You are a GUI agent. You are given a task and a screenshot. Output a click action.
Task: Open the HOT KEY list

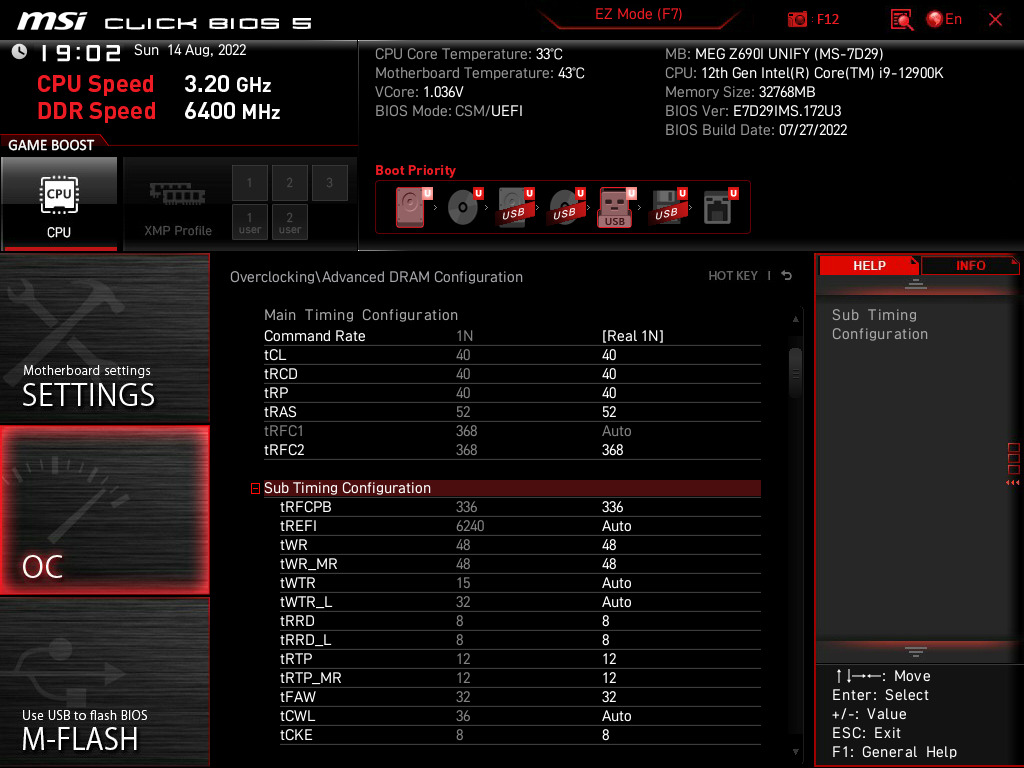tap(733, 276)
